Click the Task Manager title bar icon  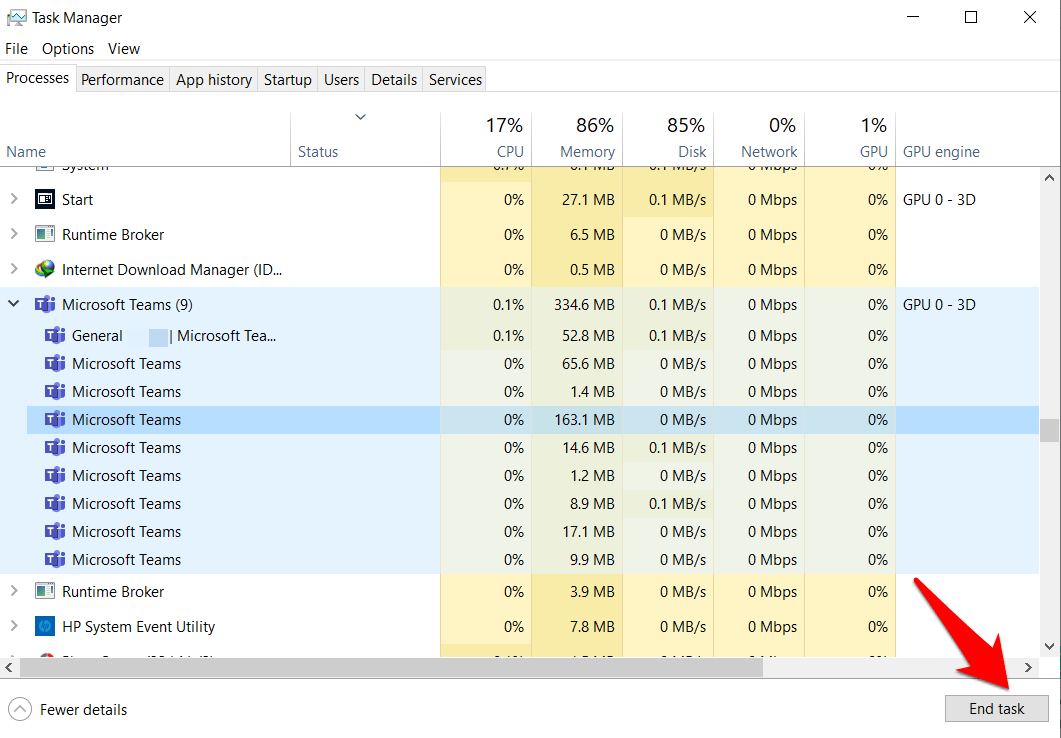coord(16,17)
